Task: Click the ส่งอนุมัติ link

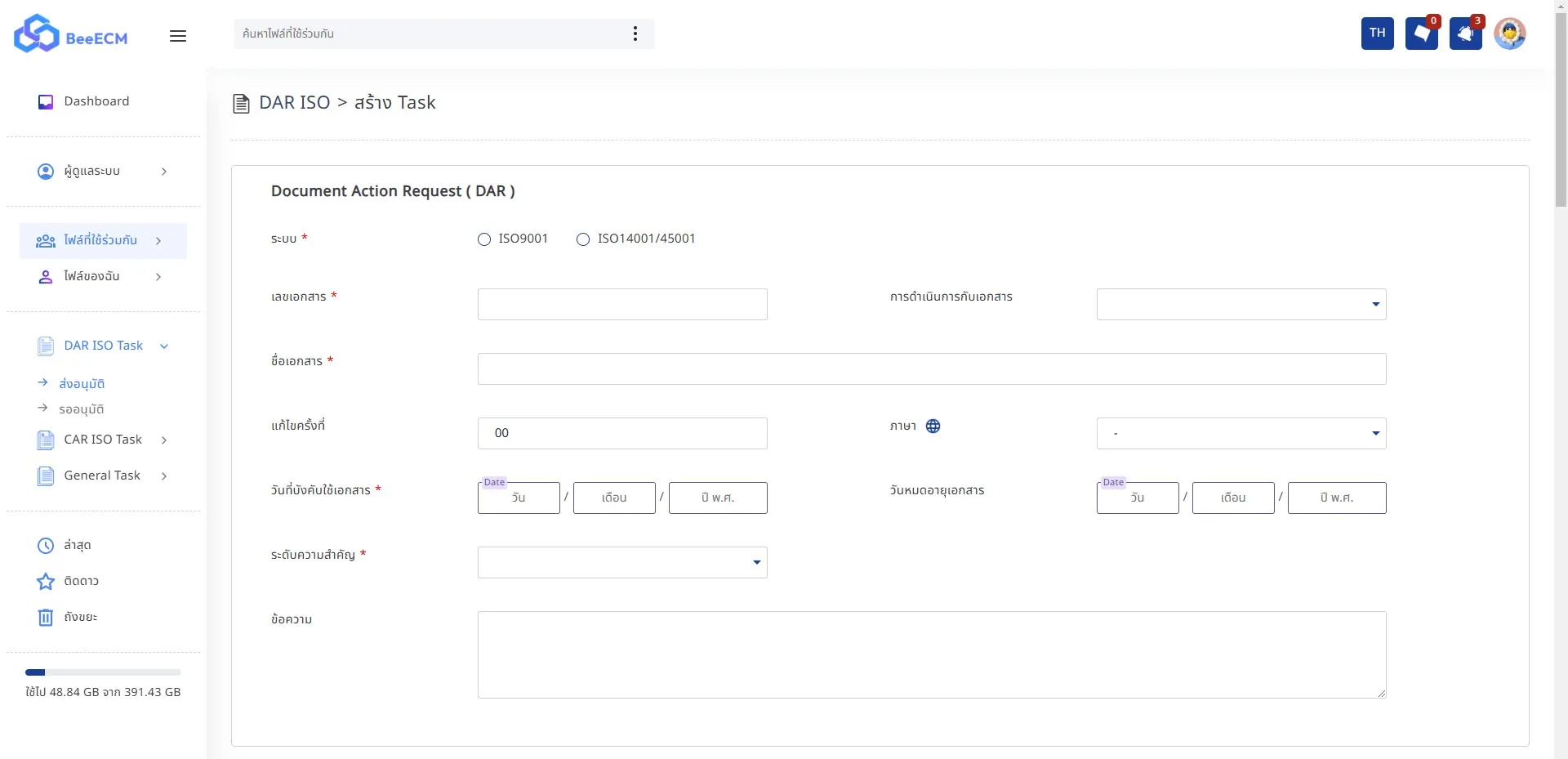Action: point(82,383)
